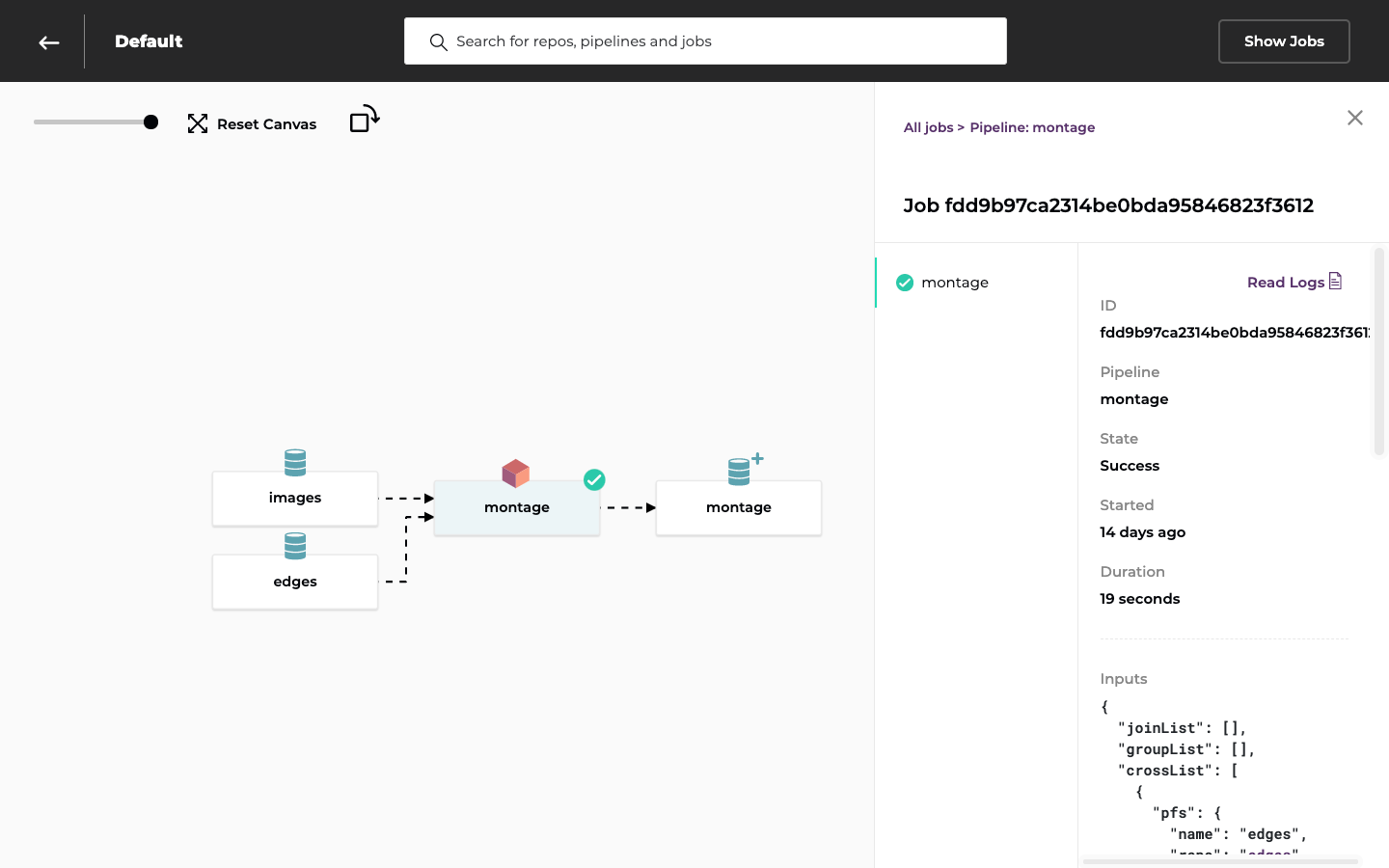
Task: Select the images repo node
Action: point(295,499)
